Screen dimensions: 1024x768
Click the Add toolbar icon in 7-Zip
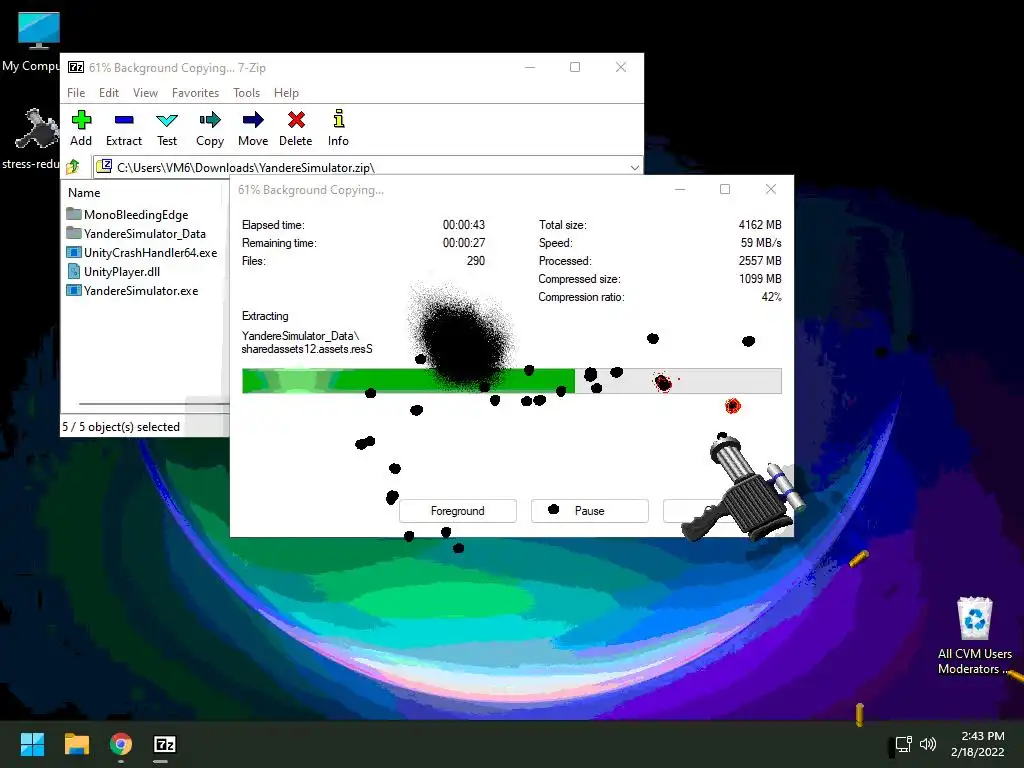tap(81, 120)
